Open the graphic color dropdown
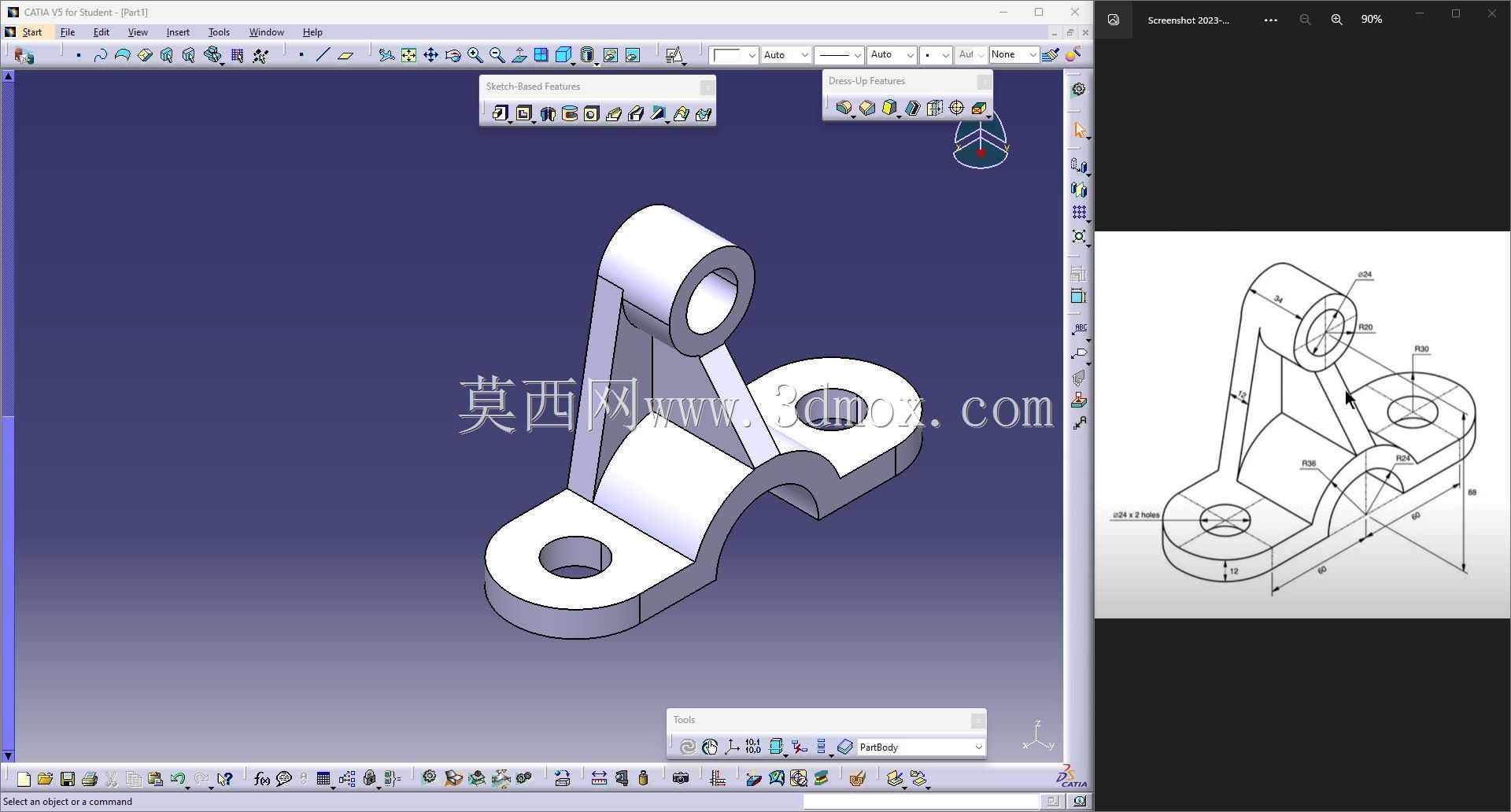1511x812 pixels. [x=733, y=54]
